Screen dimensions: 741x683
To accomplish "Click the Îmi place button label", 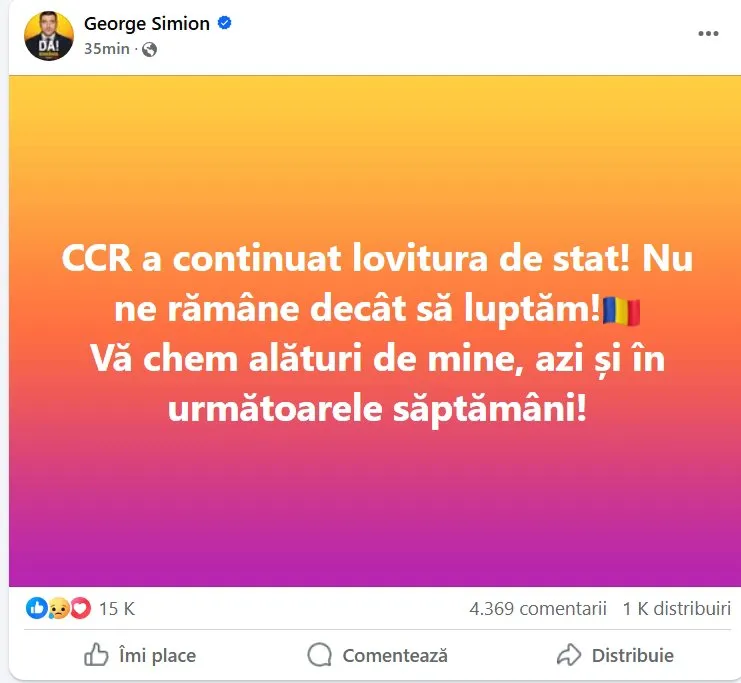I will pos(157,656).
